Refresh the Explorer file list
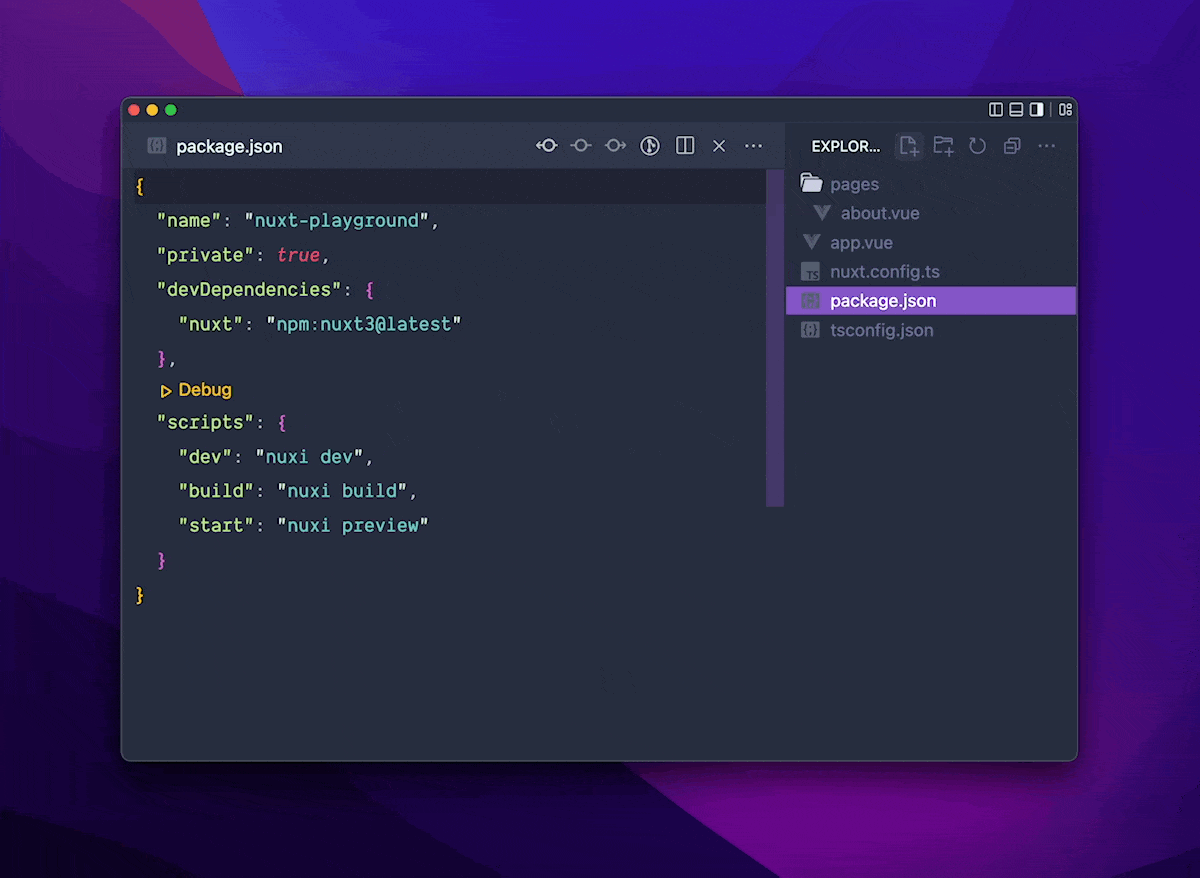The height and width of the screenshot is (878, 1200). [978, 146]
